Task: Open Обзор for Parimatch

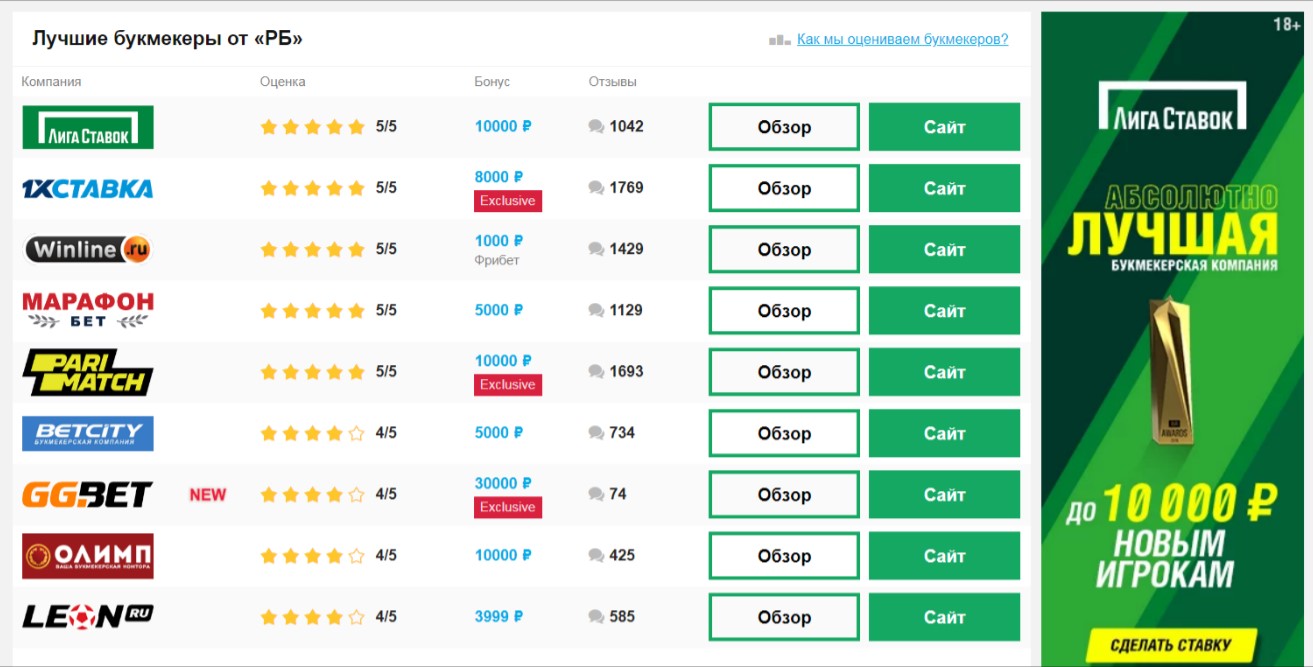Action: 784,372
